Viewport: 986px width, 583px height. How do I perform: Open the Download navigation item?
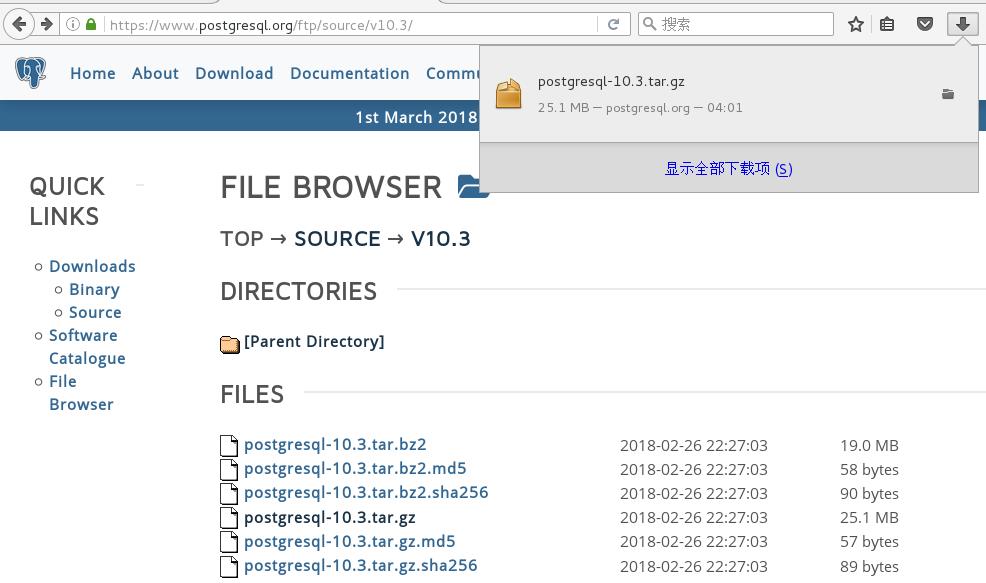click(x=234, y=74)
